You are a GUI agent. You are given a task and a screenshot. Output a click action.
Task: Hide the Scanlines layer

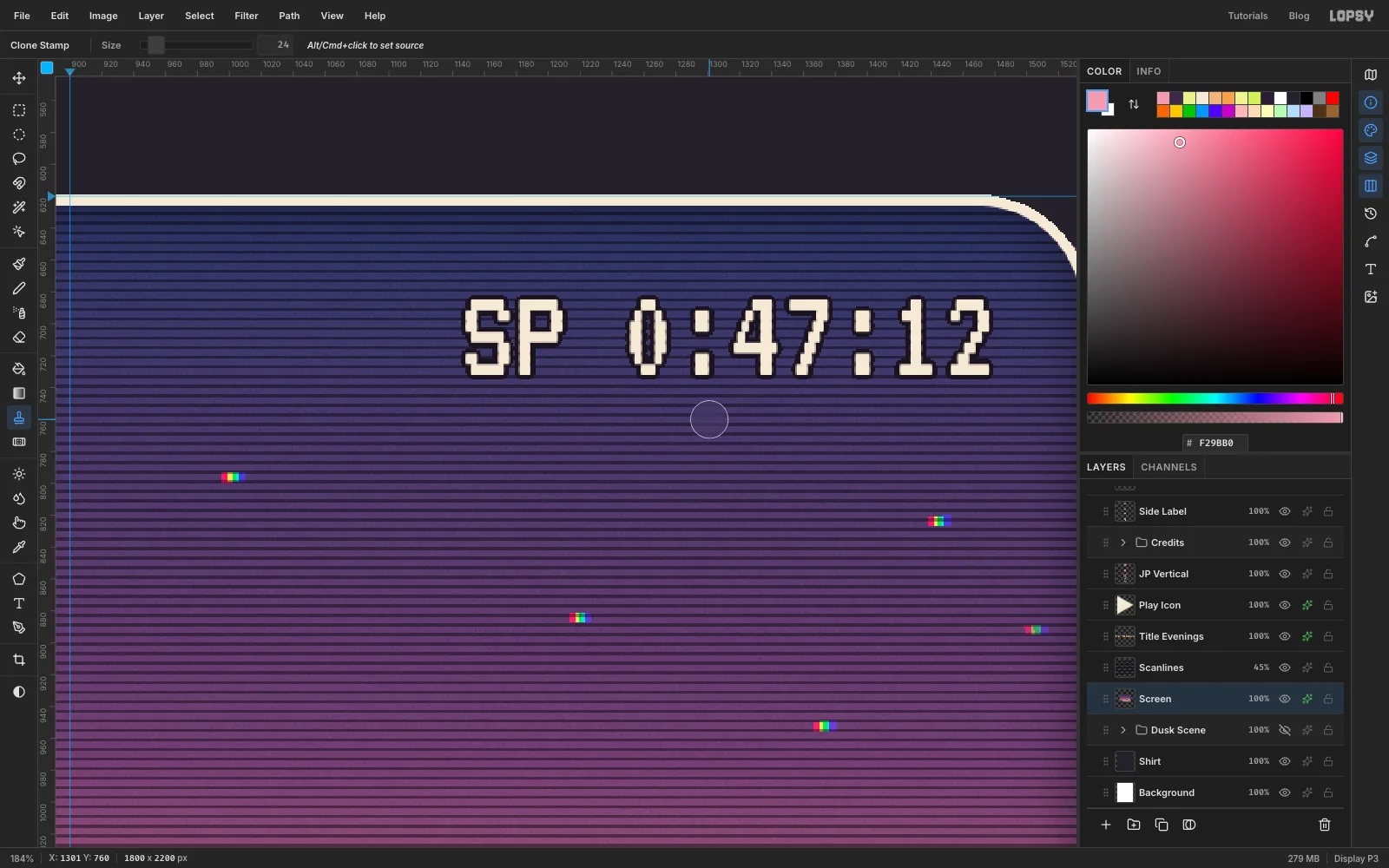[1285, 667]
